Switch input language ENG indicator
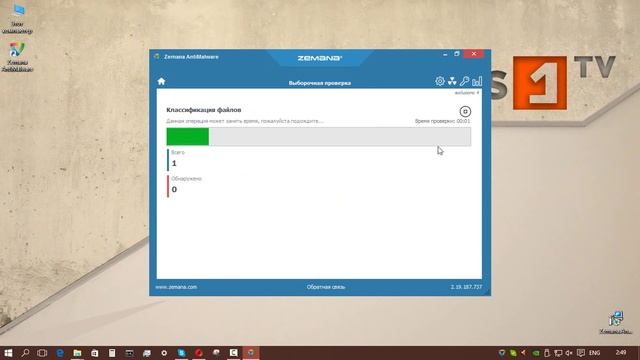Image resolution: width=640 pixels, height=360 pixels. click(595, 353)
